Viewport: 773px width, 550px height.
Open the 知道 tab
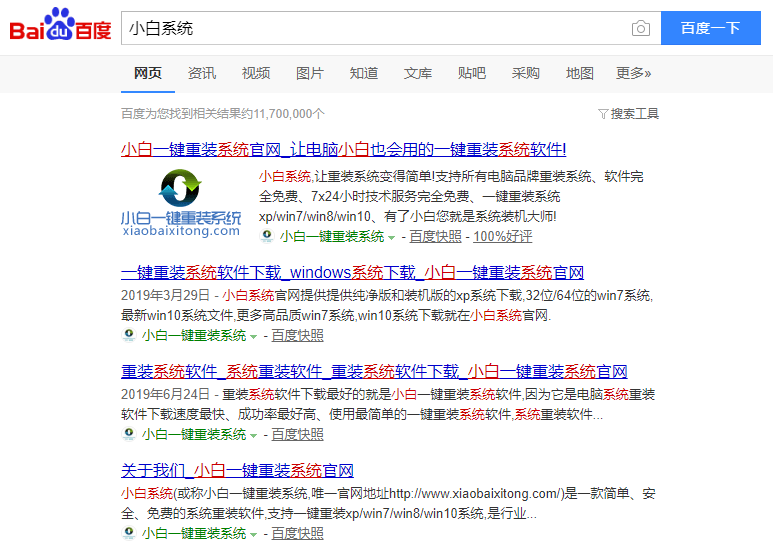364,73
